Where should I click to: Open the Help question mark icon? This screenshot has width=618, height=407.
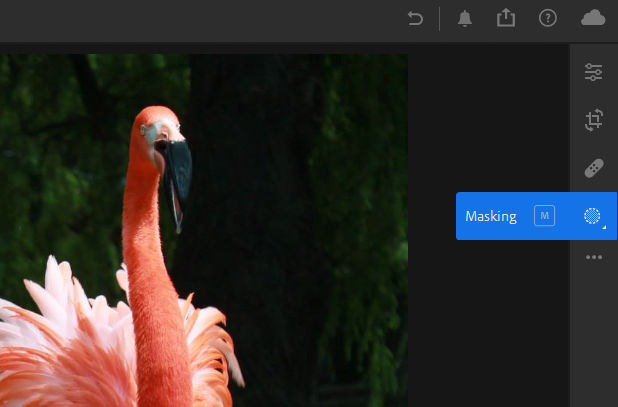click(x=548, y=18)
